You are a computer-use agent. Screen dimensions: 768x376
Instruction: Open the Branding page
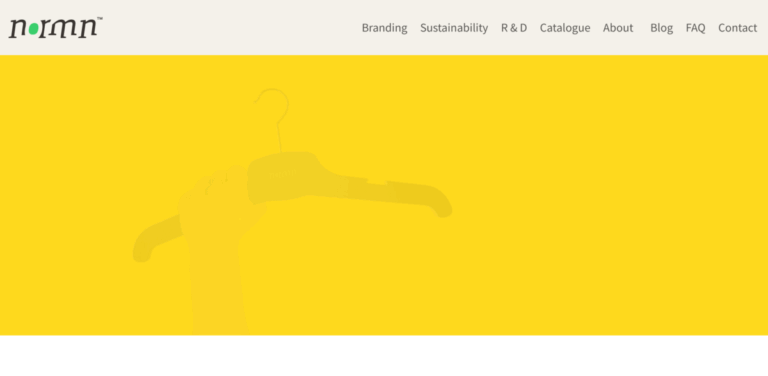click(384, 28)
